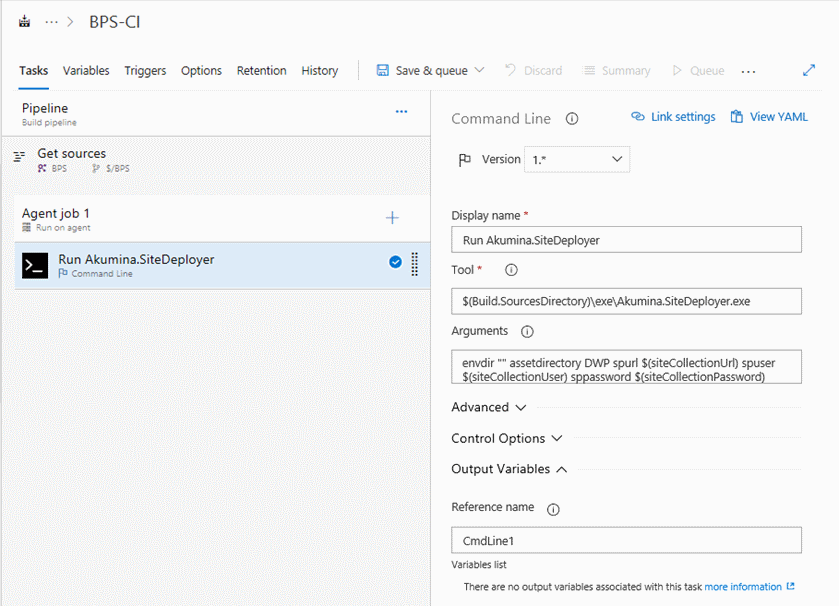Image resolution: width=839 pixels, height=606 pixels.
Task: Go to the Options tab
Action: coord(201,71)
